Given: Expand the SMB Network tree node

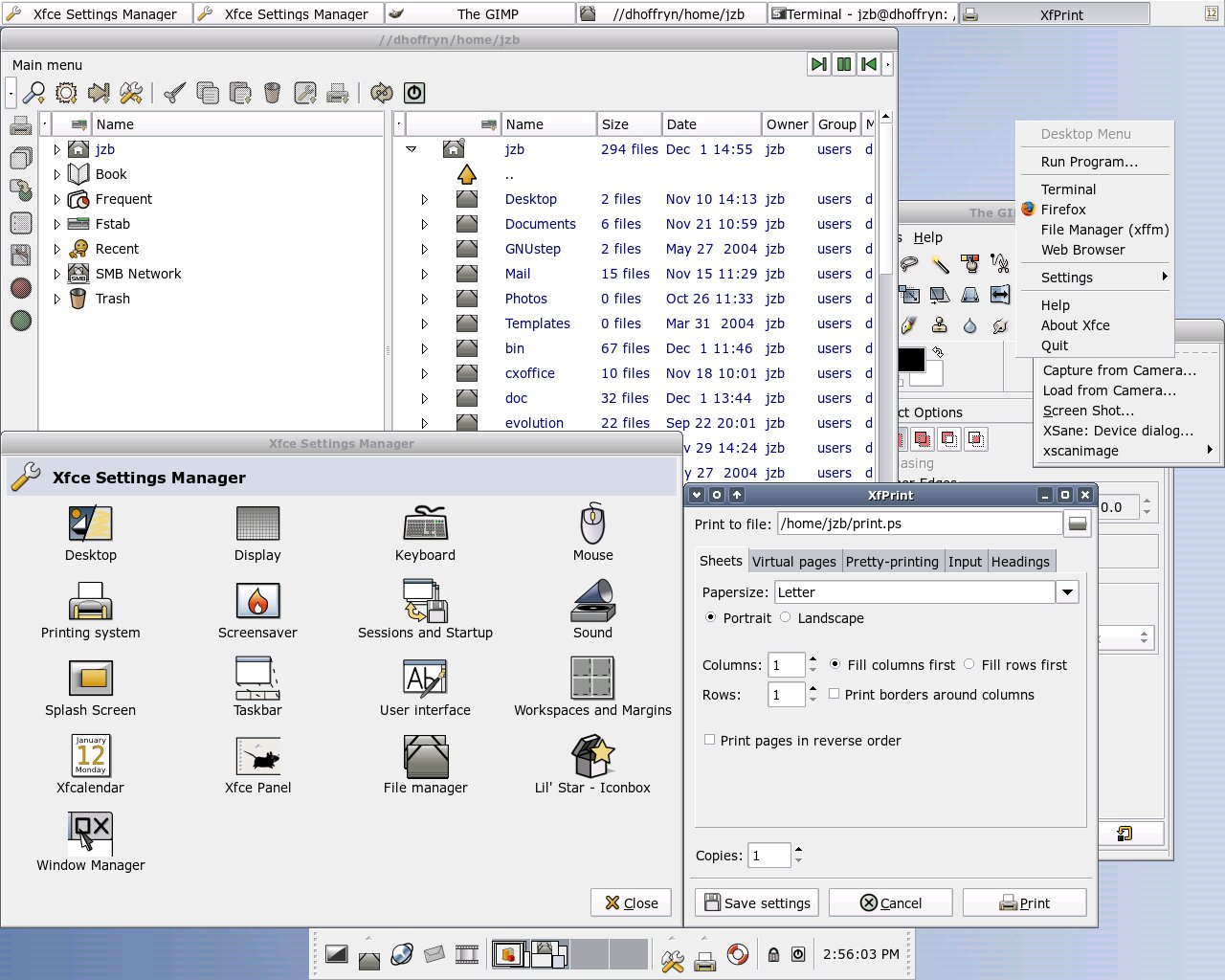Looking at the screenshot, I should pyautogui.click(x=56, y=274).
